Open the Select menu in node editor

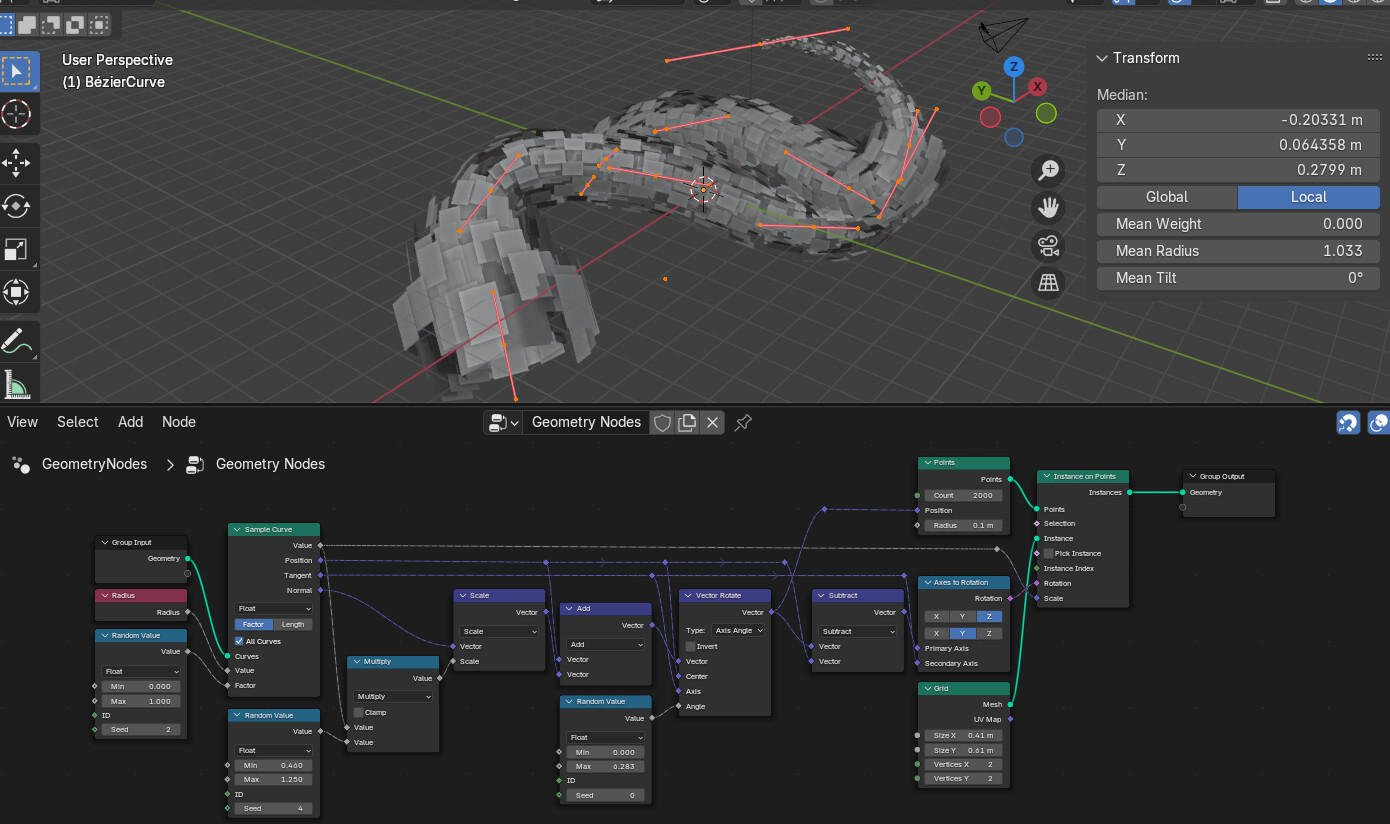pyautogui.click(x=78, y=422)
